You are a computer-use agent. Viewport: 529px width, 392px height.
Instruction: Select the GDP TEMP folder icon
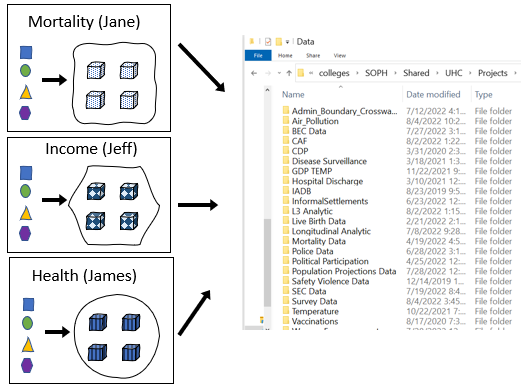click(286, 170)
